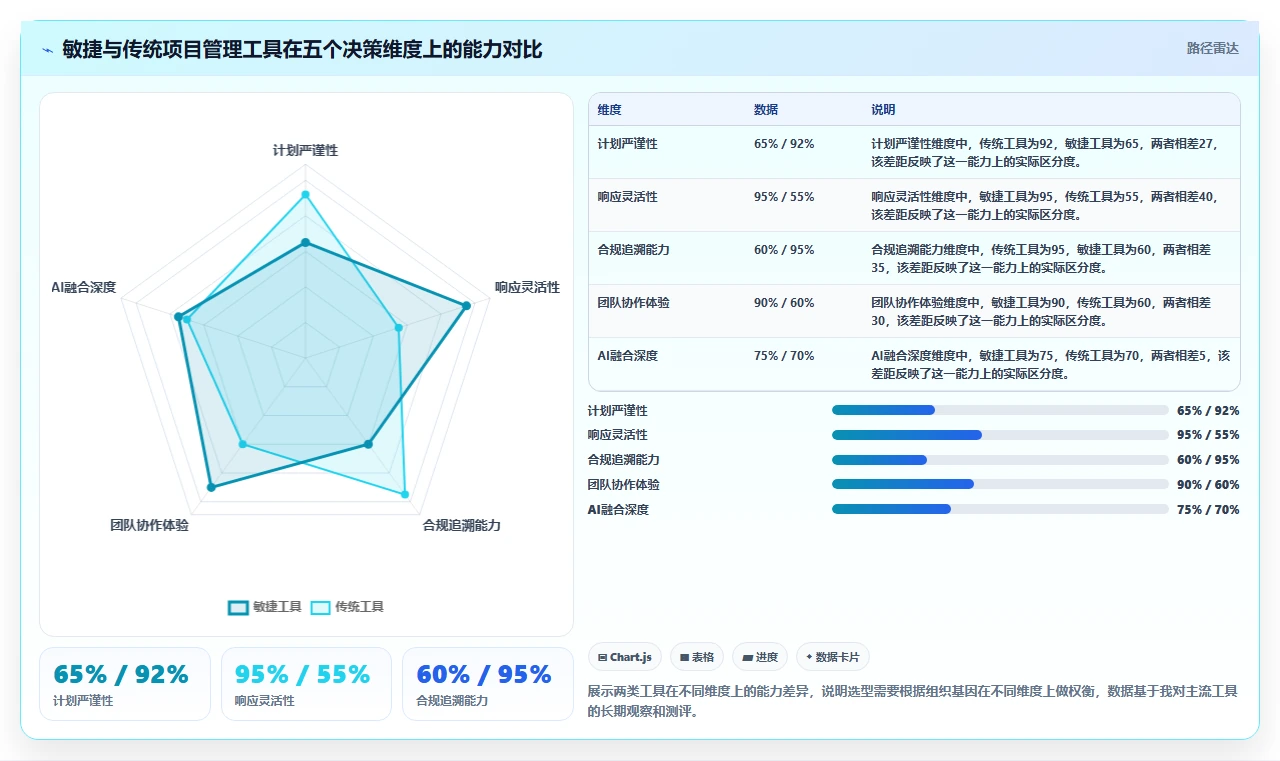
Task: Click the 合规追溯能力 radar axis label
Action: click(462, 526)
